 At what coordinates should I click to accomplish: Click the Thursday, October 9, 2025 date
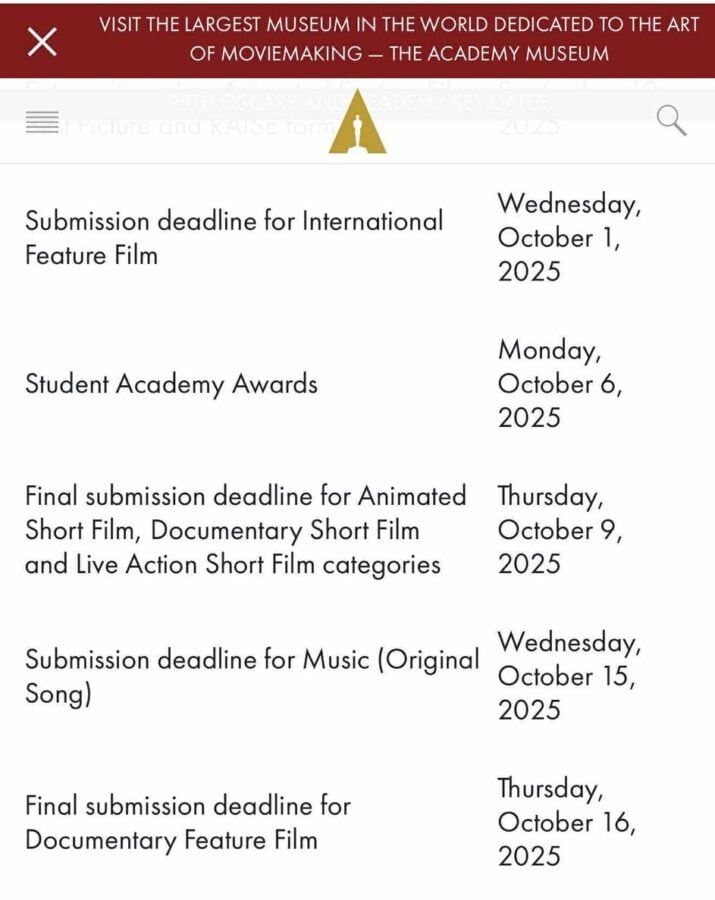pyautogui.click(x=560, y=530)
